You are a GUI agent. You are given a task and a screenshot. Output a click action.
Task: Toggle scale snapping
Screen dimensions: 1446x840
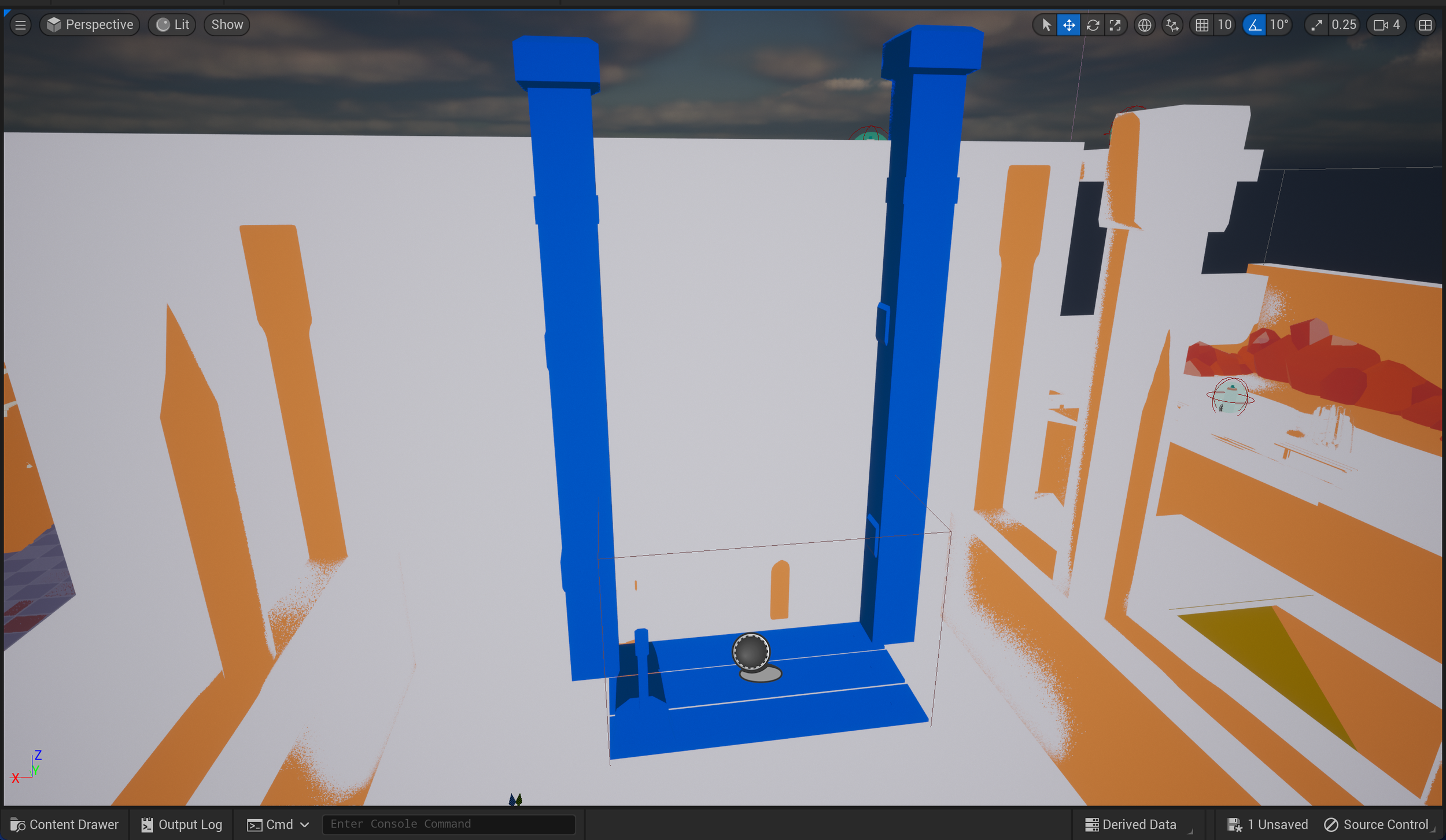tap(1316, 25)
